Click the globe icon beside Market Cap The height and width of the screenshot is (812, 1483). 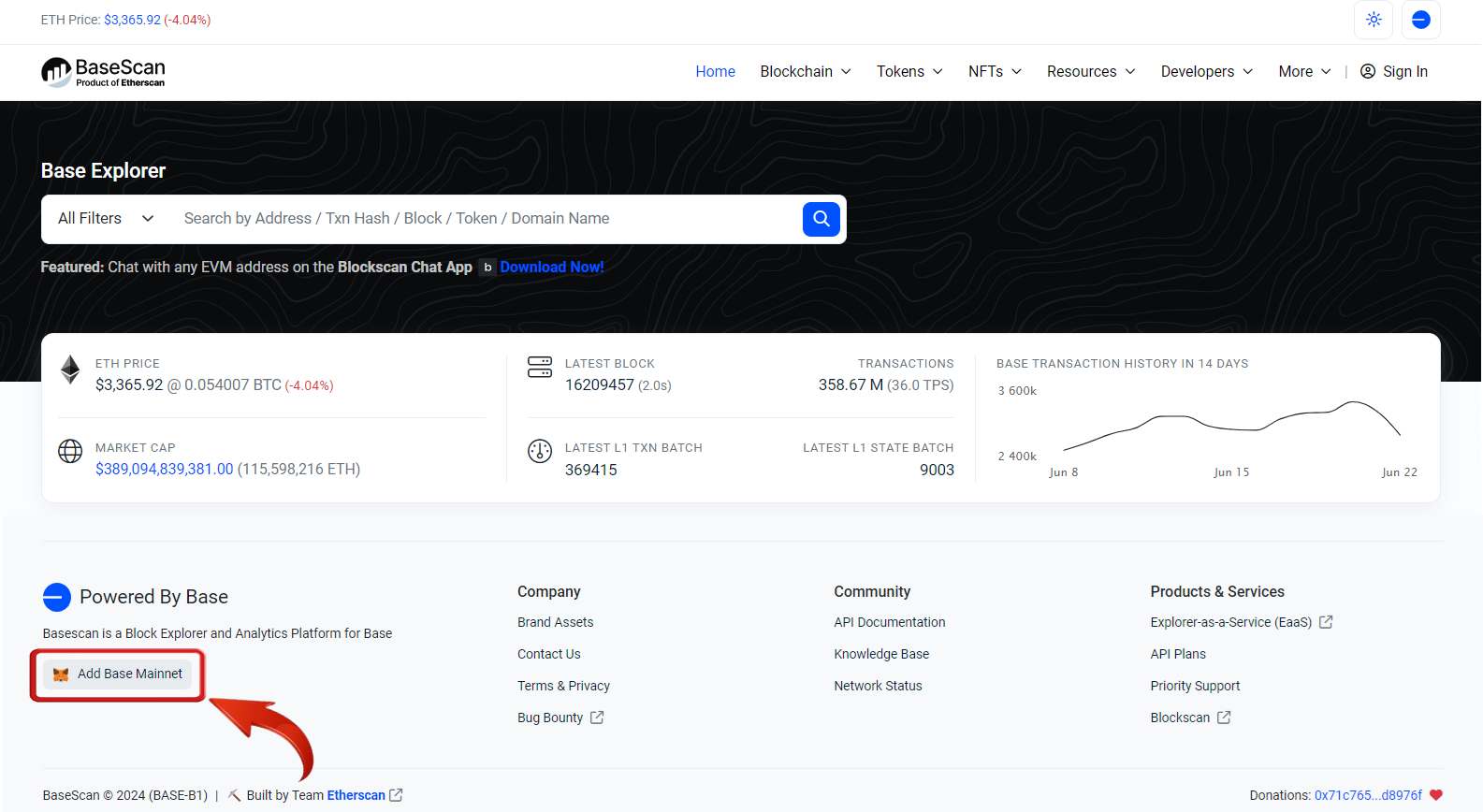coord(70,451)
